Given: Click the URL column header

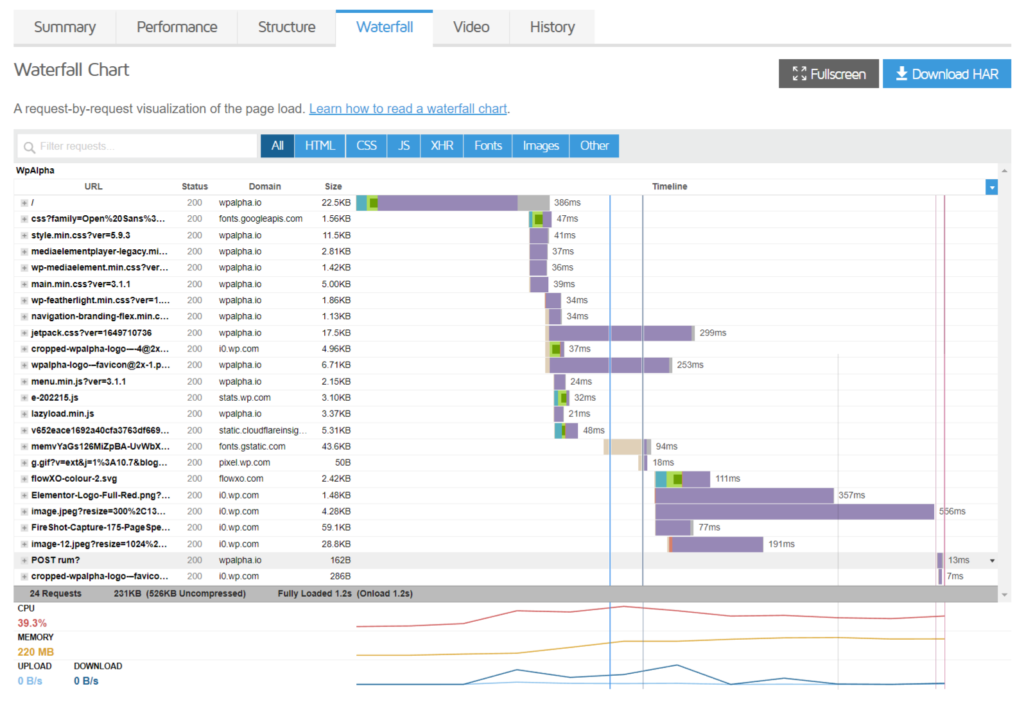Looking at the screenshot, I should [93, 187].
